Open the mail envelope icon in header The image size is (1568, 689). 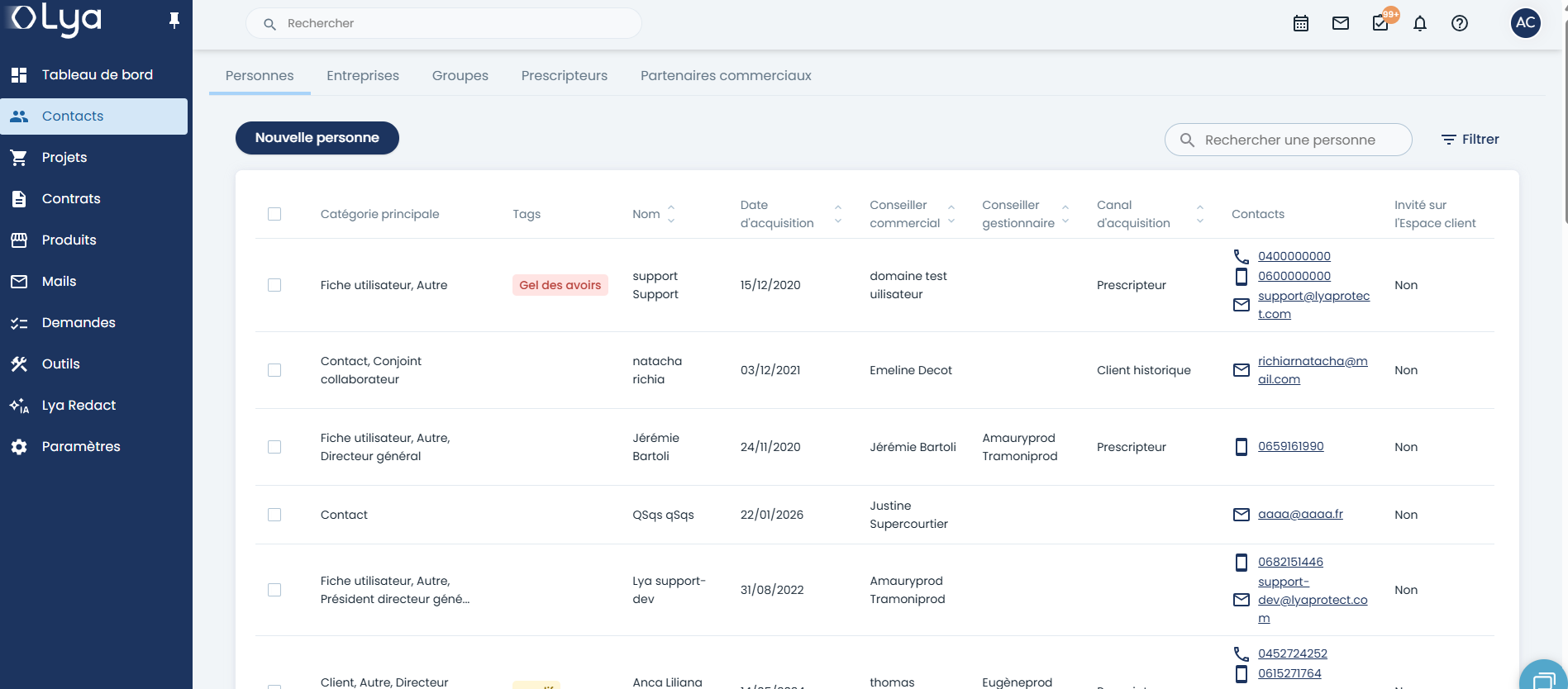(1340, 23)
